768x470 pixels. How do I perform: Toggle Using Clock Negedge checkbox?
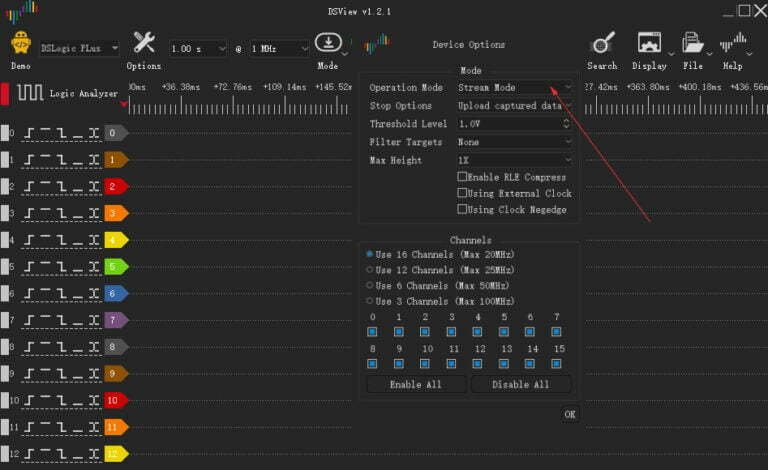pyautogui.click(x=462, y=209)
